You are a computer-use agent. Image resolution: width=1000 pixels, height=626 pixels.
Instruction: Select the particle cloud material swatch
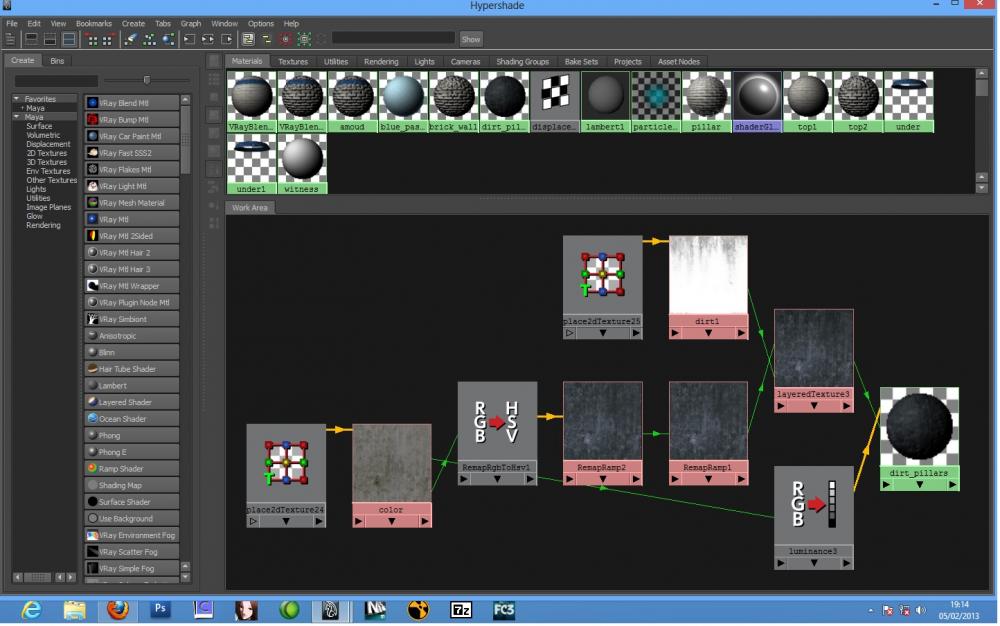tap(656, 101)
